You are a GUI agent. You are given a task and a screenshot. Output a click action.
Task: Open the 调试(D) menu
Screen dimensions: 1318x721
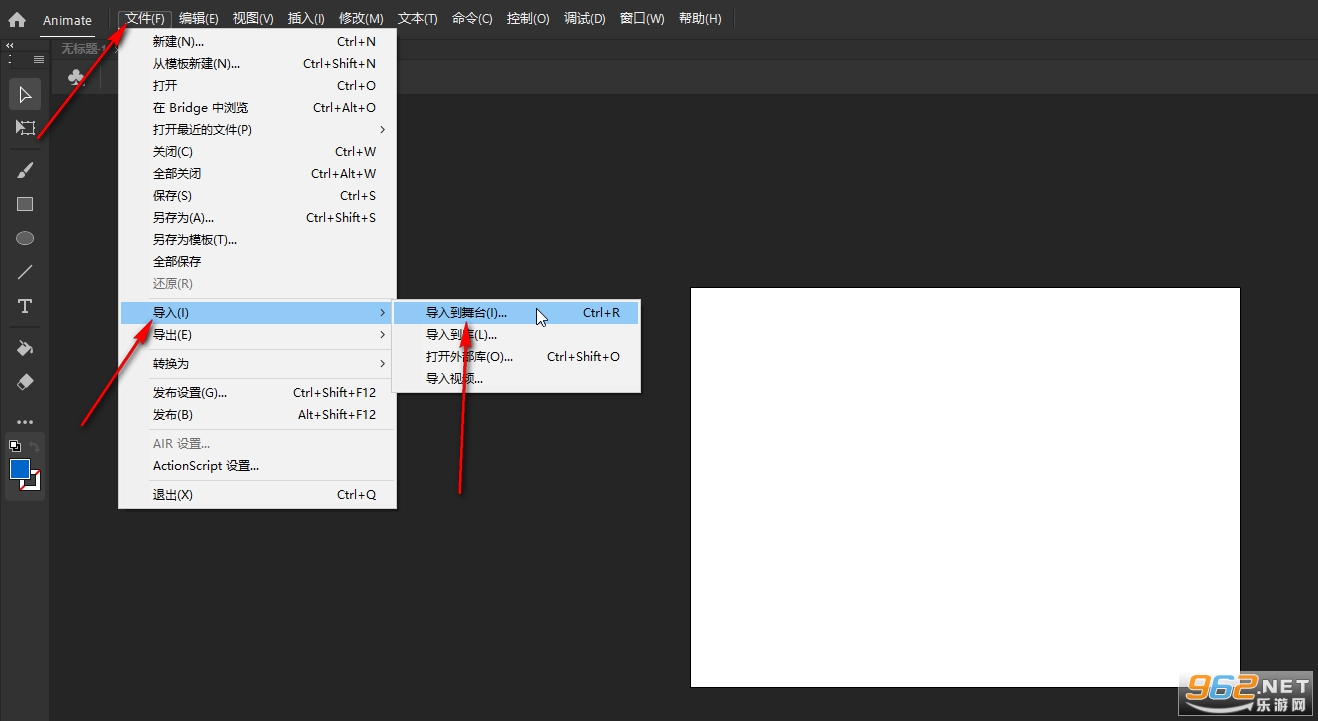point(584,19)
